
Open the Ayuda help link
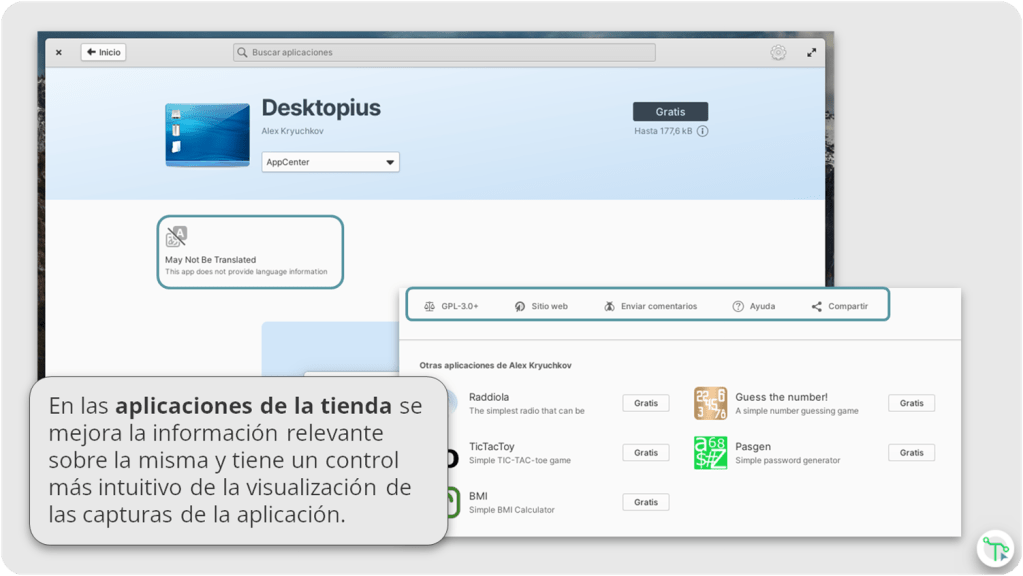[753, 306]
